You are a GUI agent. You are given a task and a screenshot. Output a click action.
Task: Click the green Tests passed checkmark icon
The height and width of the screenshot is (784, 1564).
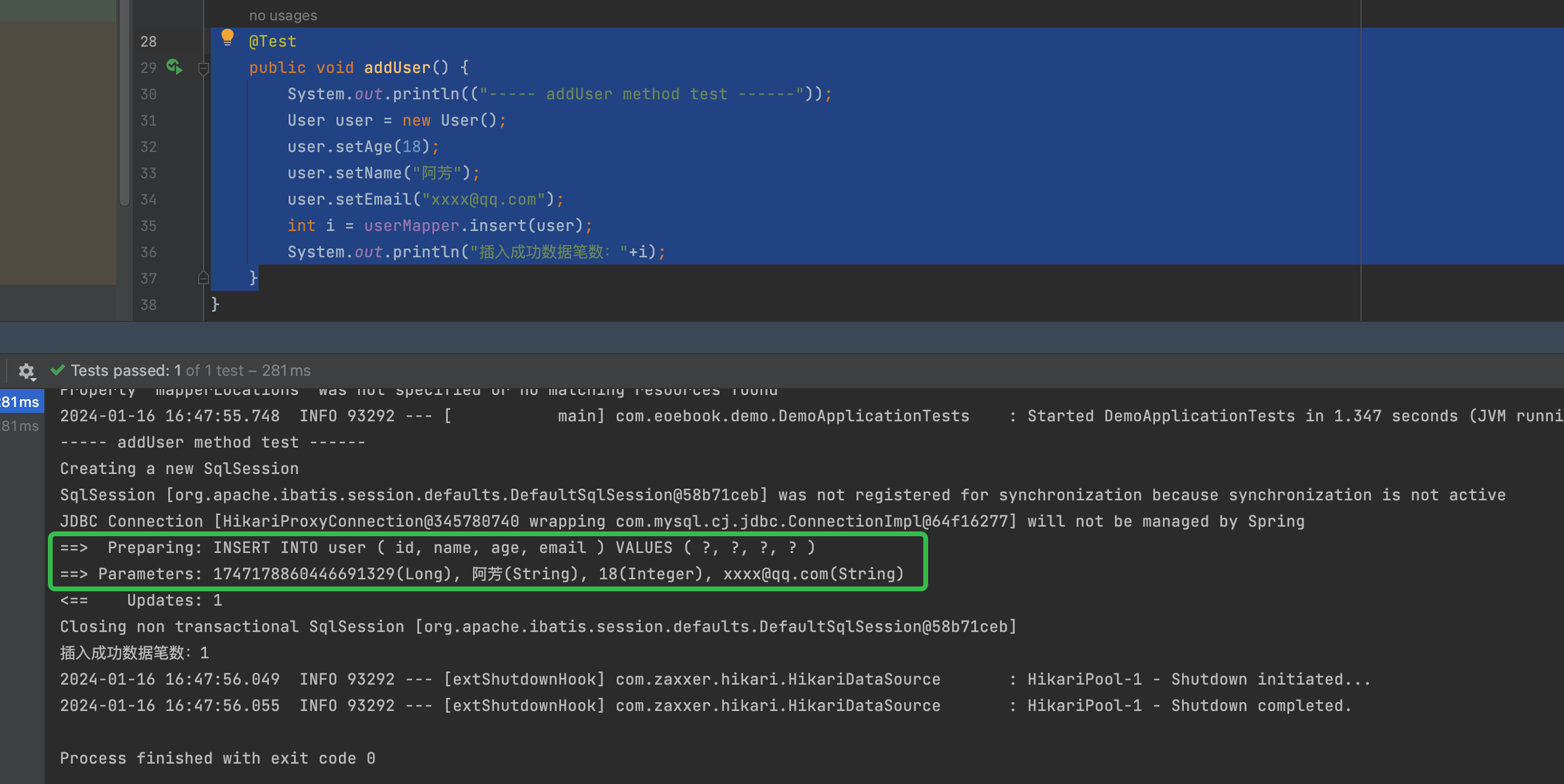(57, 370)
